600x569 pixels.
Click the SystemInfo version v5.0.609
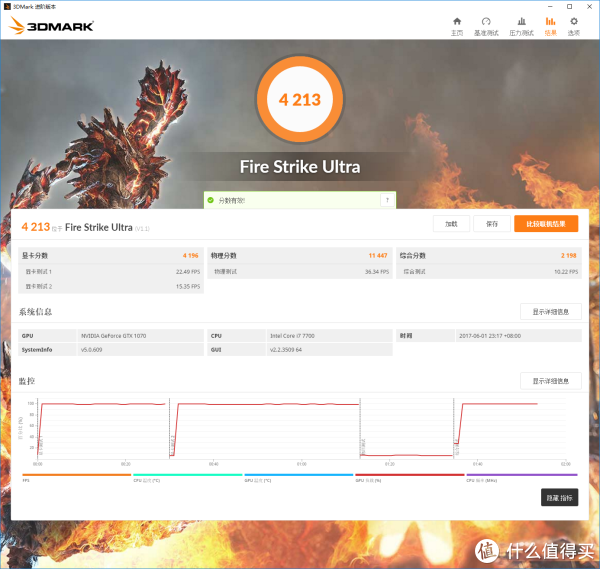[x=91, y=349]
